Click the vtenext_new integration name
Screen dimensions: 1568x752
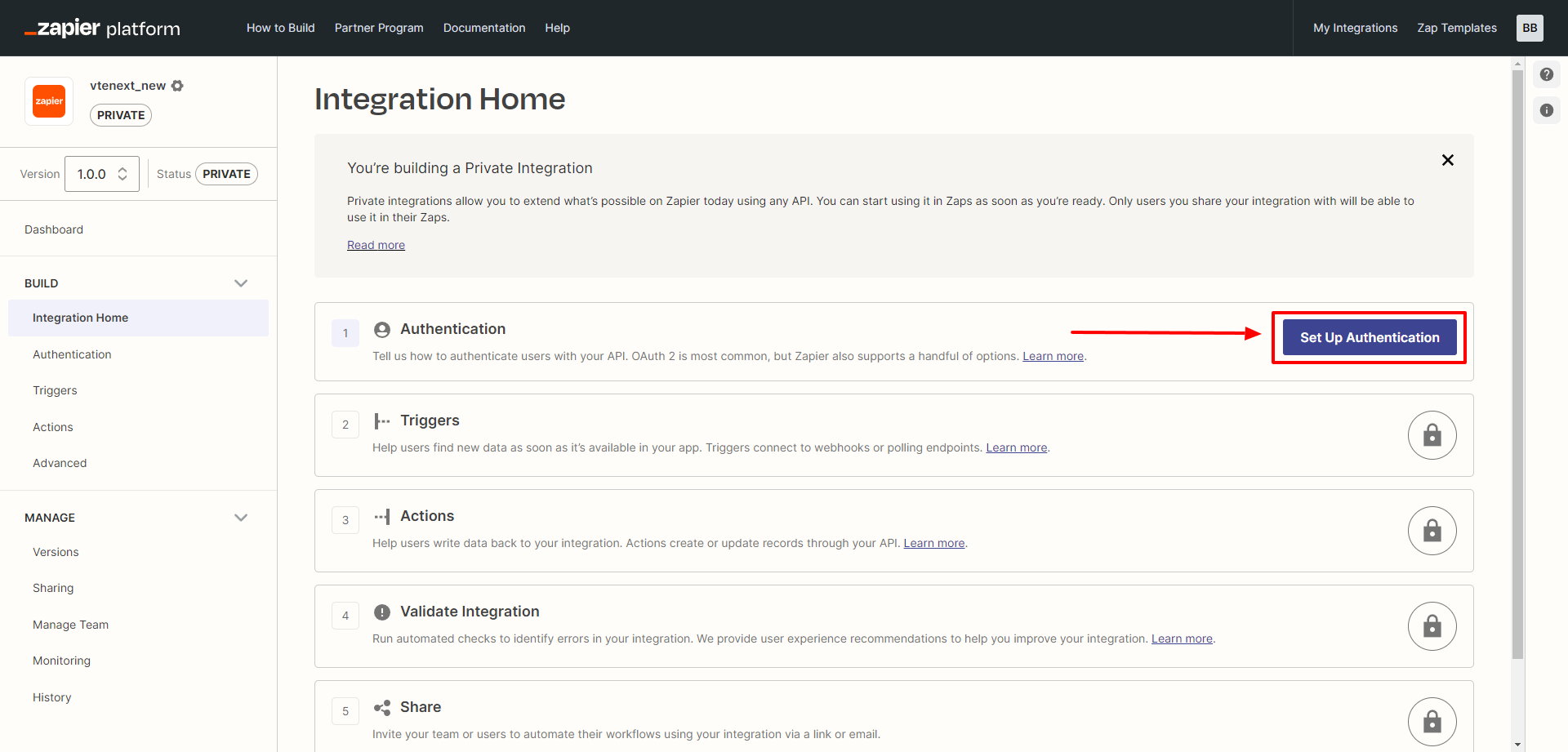(x=127, y=86)
